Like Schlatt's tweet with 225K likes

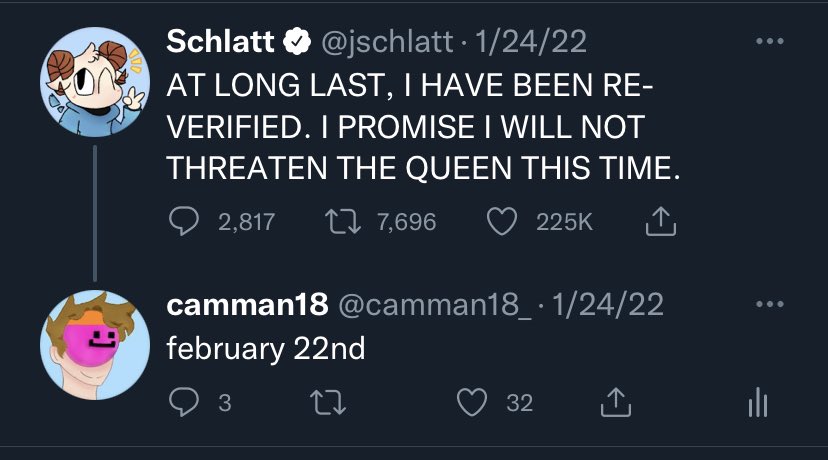[501, 221]
